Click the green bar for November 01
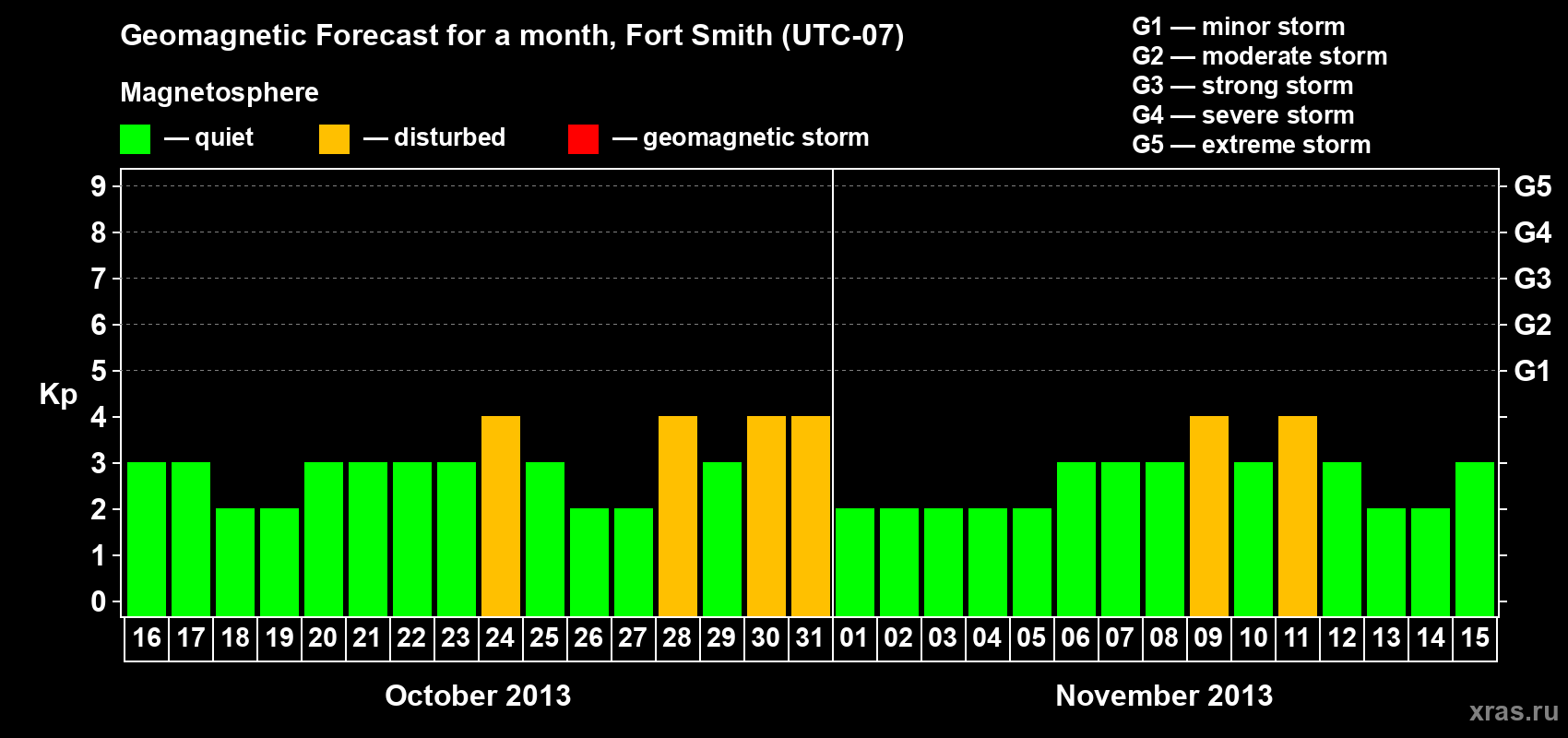 click(x=855, y=562)
